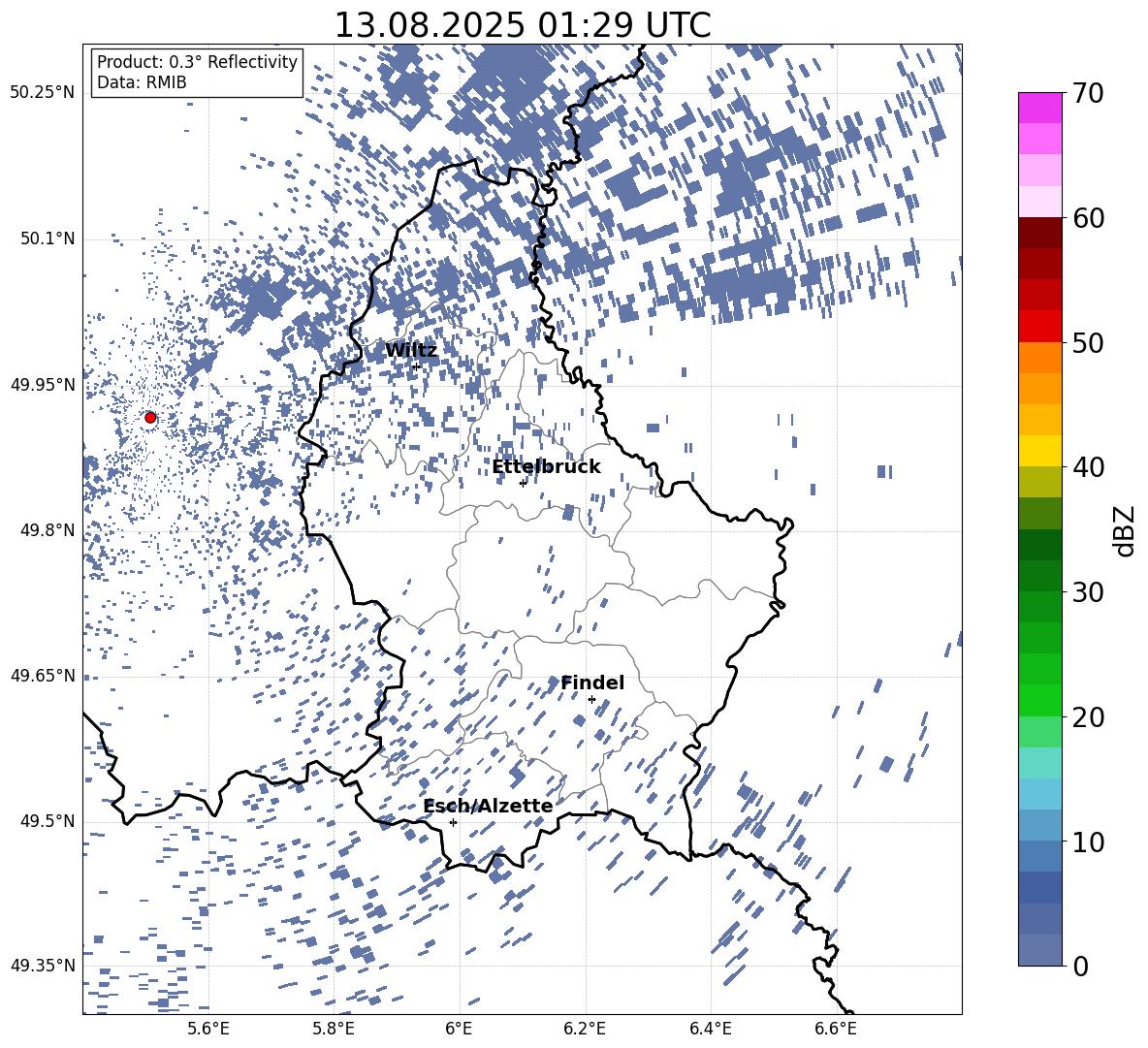Click the 5.8°E longitude label
1148x1048 pixels.
(x=334, y=1029)
